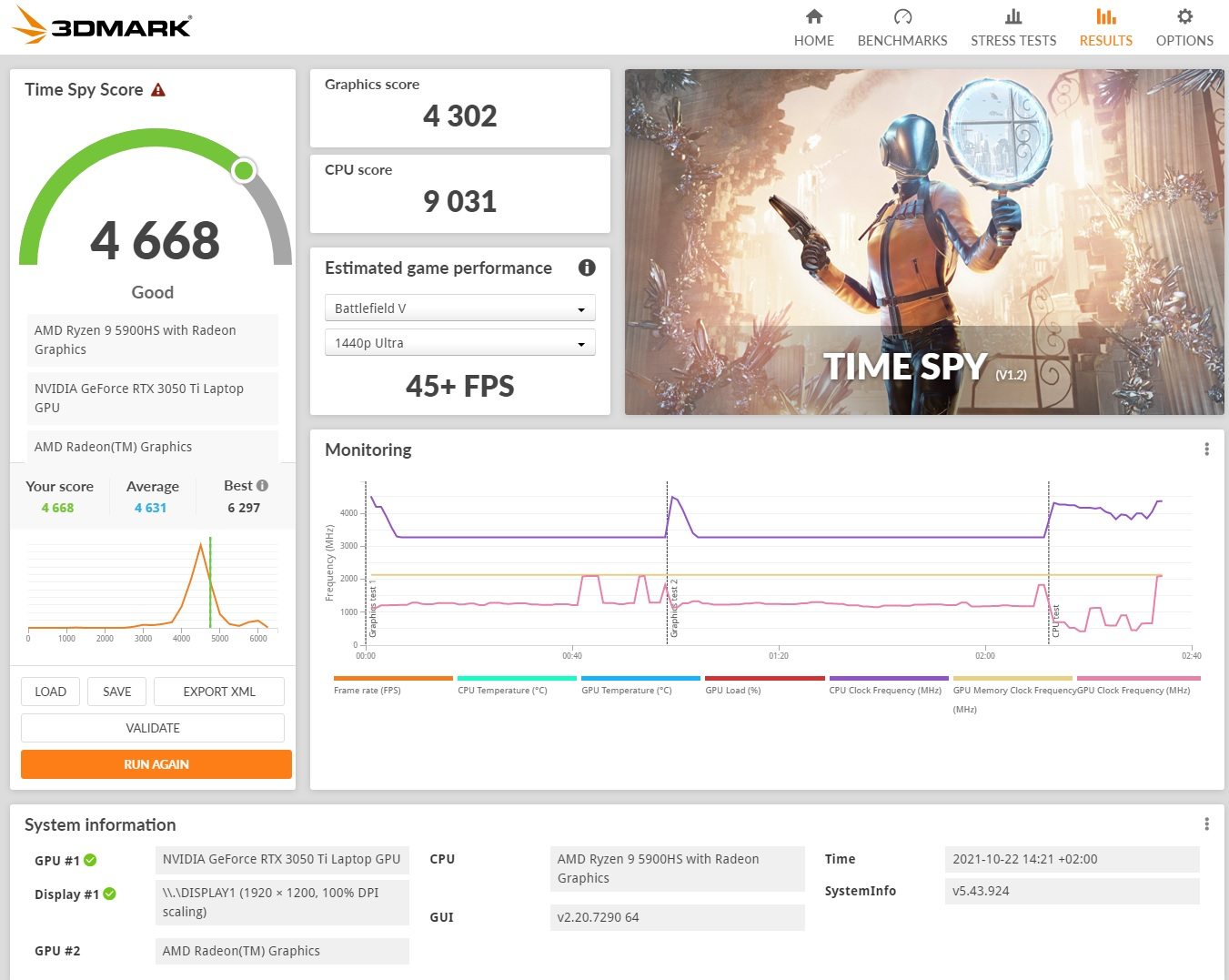Click the 45+ FPS estimate
Image resolution: width=1229 pixels, height=980 pixels.
[460, 387]
